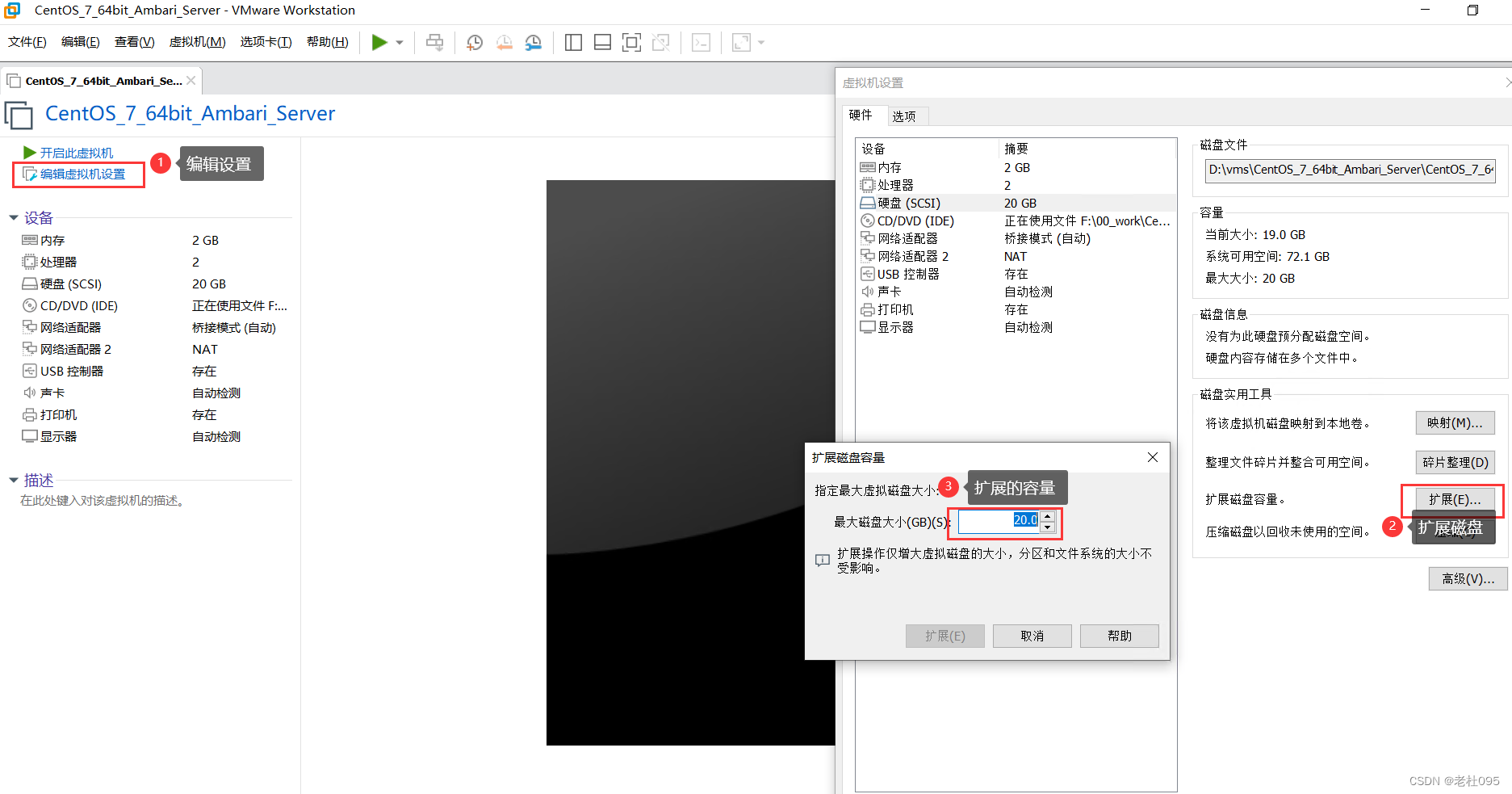The image size is (1512, 794).
Task: Click the 高级(V)... button
Action: [1468, 579]
